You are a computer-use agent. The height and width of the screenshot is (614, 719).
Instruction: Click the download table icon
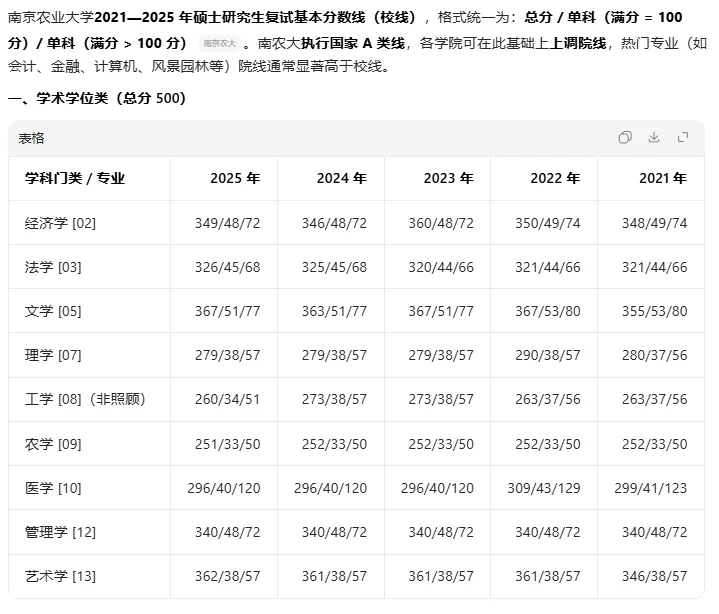(x=654, y=137)
